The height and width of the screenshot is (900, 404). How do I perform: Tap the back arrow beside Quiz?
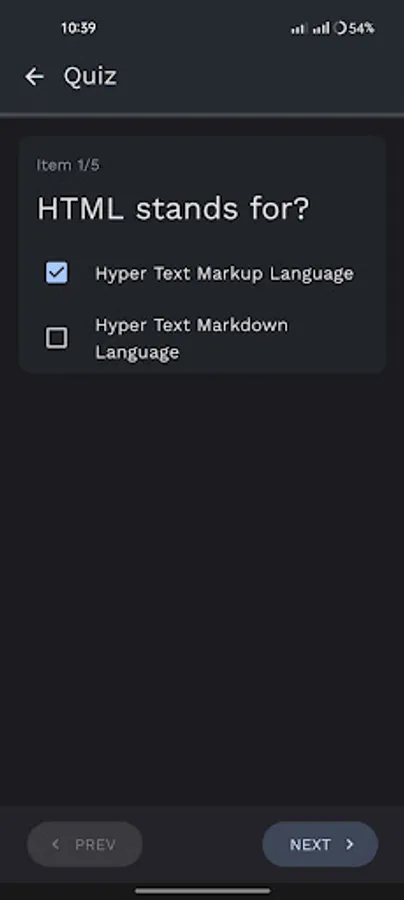pos(34,76)
